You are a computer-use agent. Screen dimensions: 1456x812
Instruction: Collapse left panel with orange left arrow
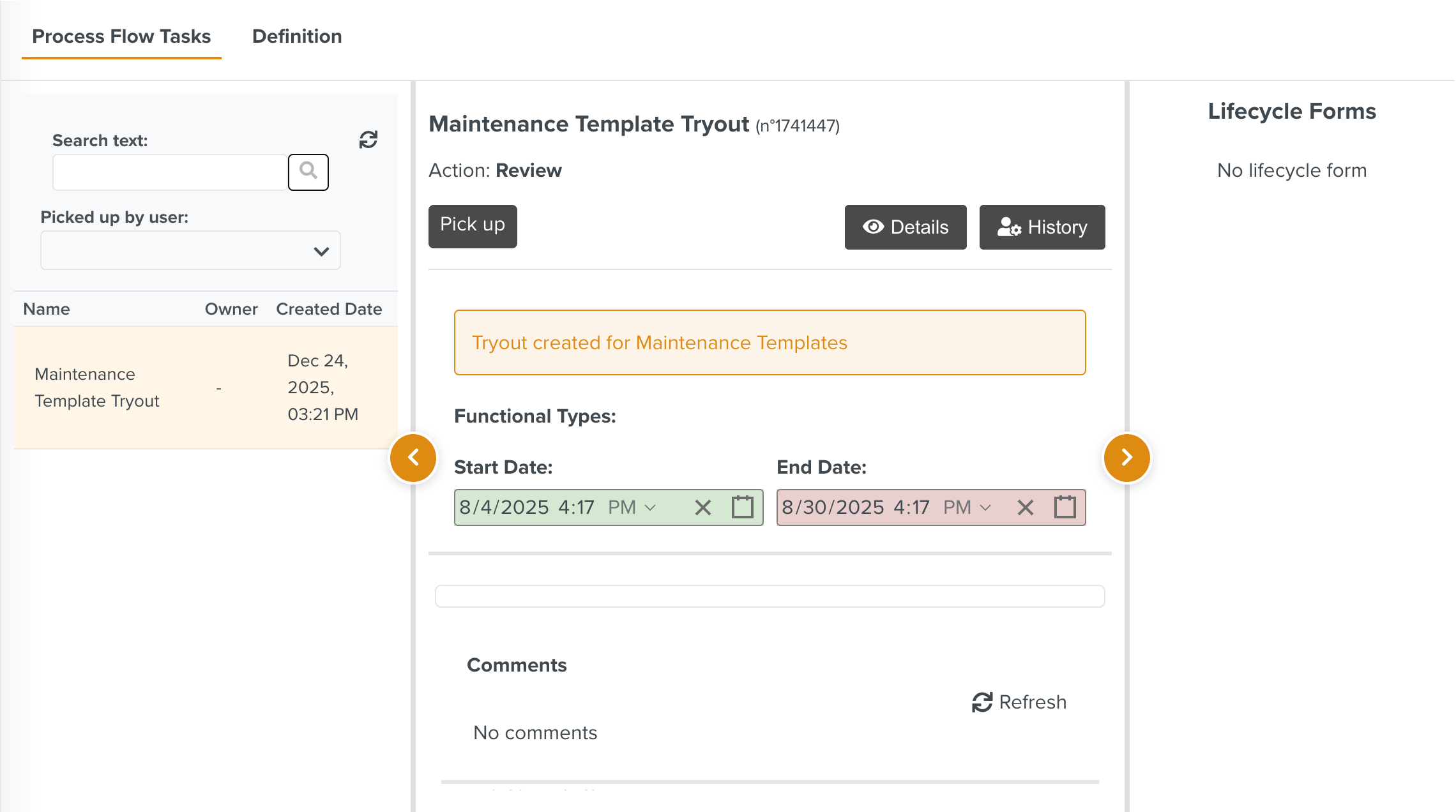[413, 458]
